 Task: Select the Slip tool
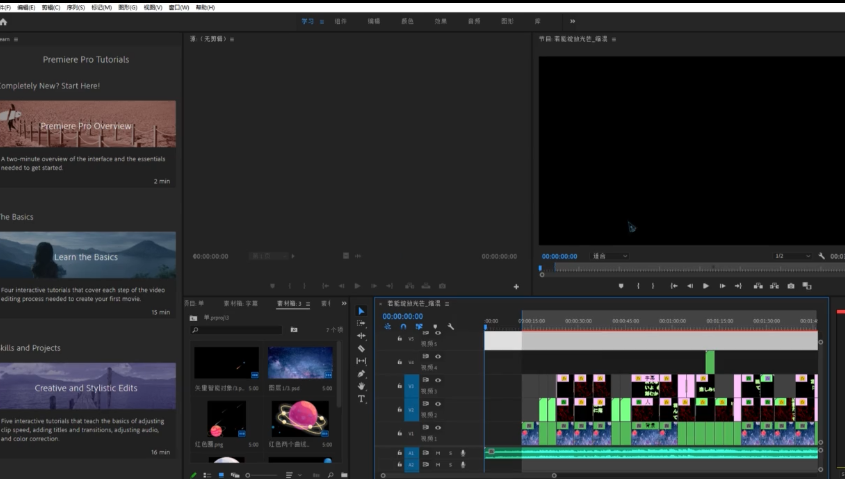(361, 361)
